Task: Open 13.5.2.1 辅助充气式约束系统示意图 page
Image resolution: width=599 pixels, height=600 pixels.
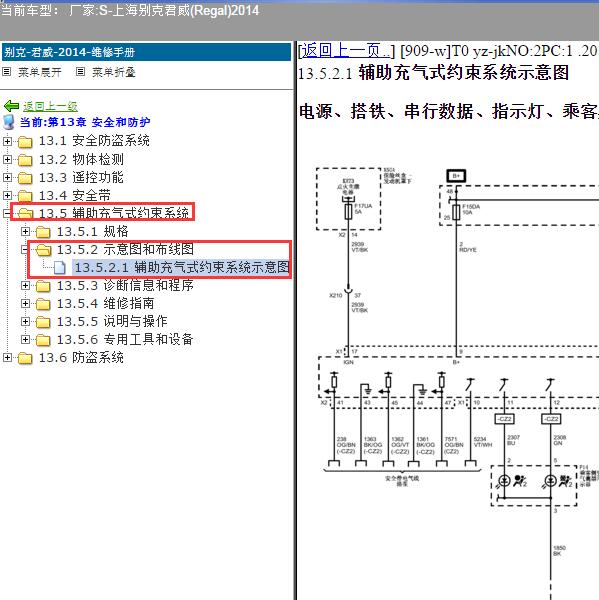Action: click(181, 267)
